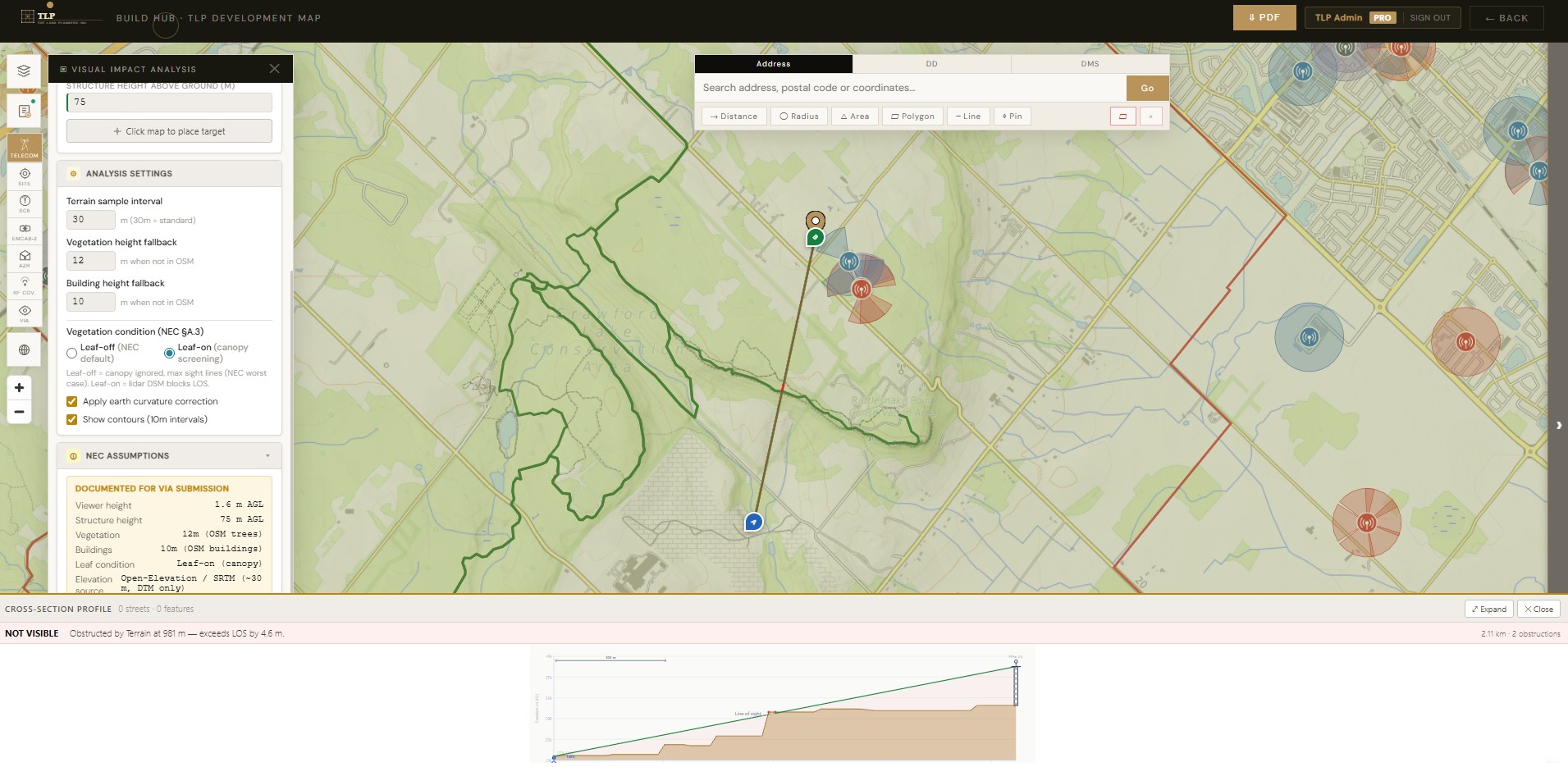Choose the Polygon drawing tool
This screenshot has width=1568, height=767.
(912, 116)
